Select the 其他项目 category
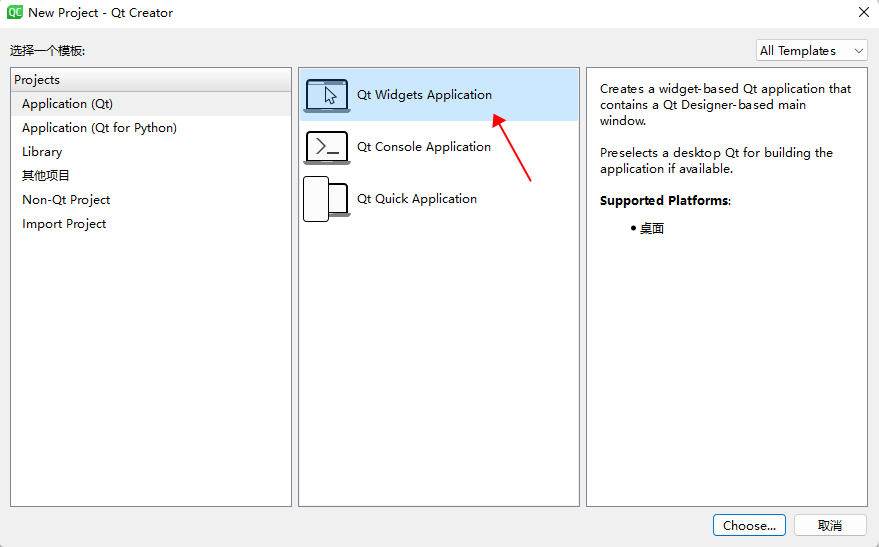 click(x=151, y=175)
